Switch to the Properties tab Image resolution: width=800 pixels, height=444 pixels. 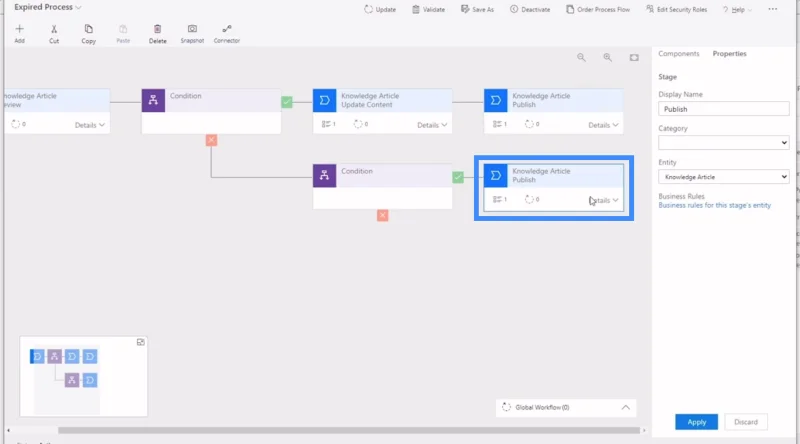(x=729, y=54)
